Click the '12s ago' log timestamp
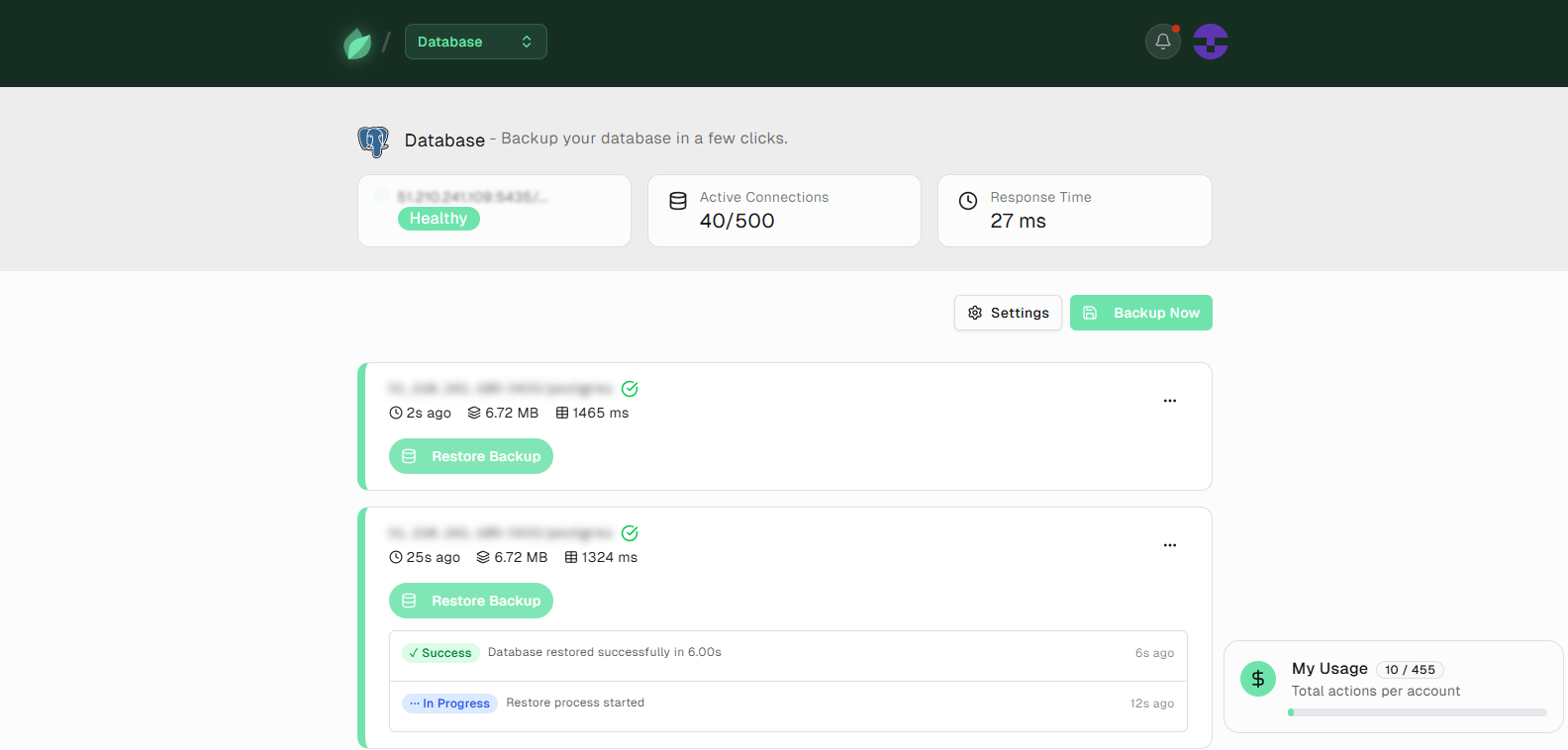The height and width of the screenshot is (750, 1568). pos(1152,703)
